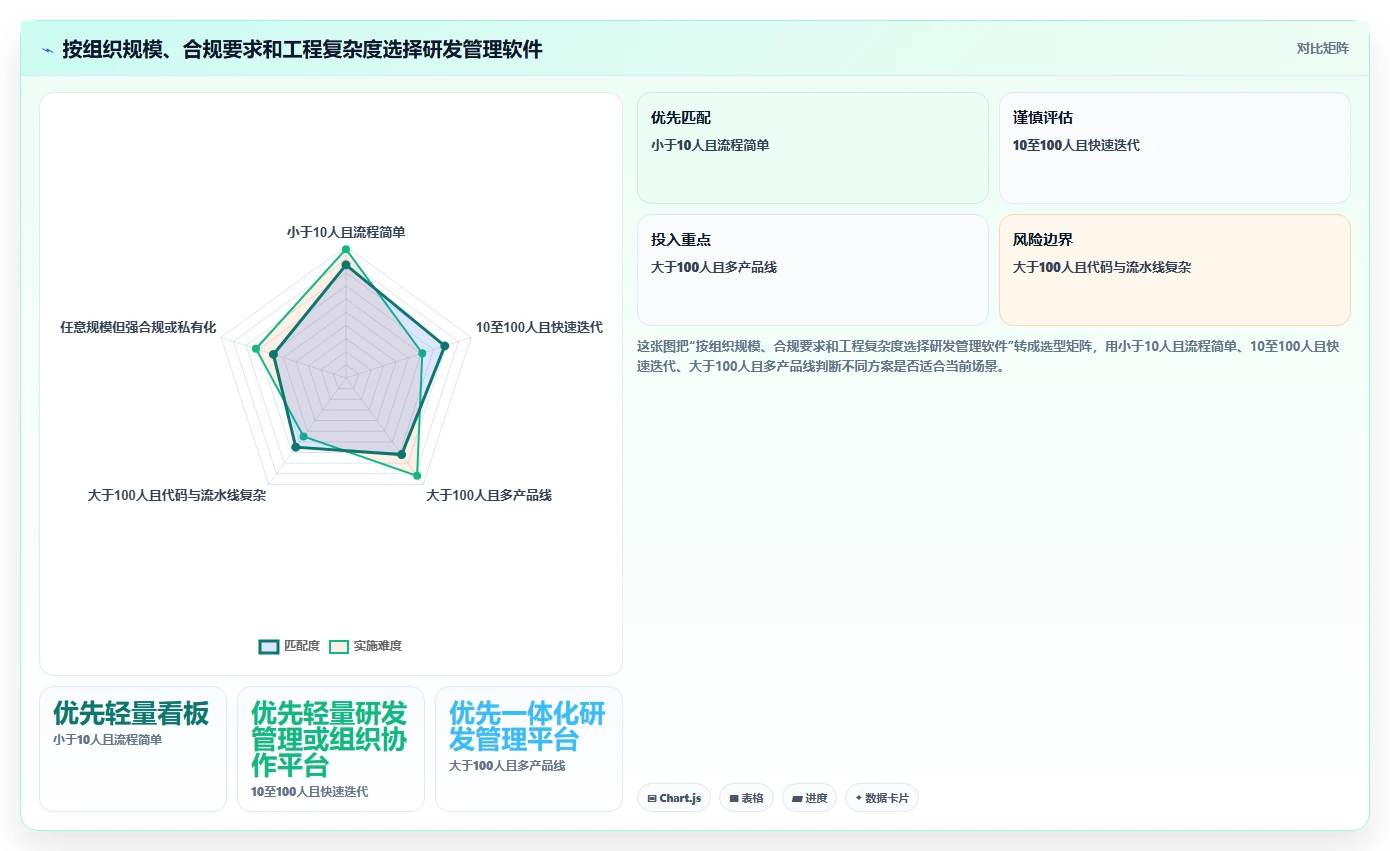Image resolution: width=1390 pixels, height=851 pixels.
Task: Click the outer 匹配度 point on the 大于100人且代码与流水线复杂 axis
Action: pyautogui.click(x=295, y=448)
